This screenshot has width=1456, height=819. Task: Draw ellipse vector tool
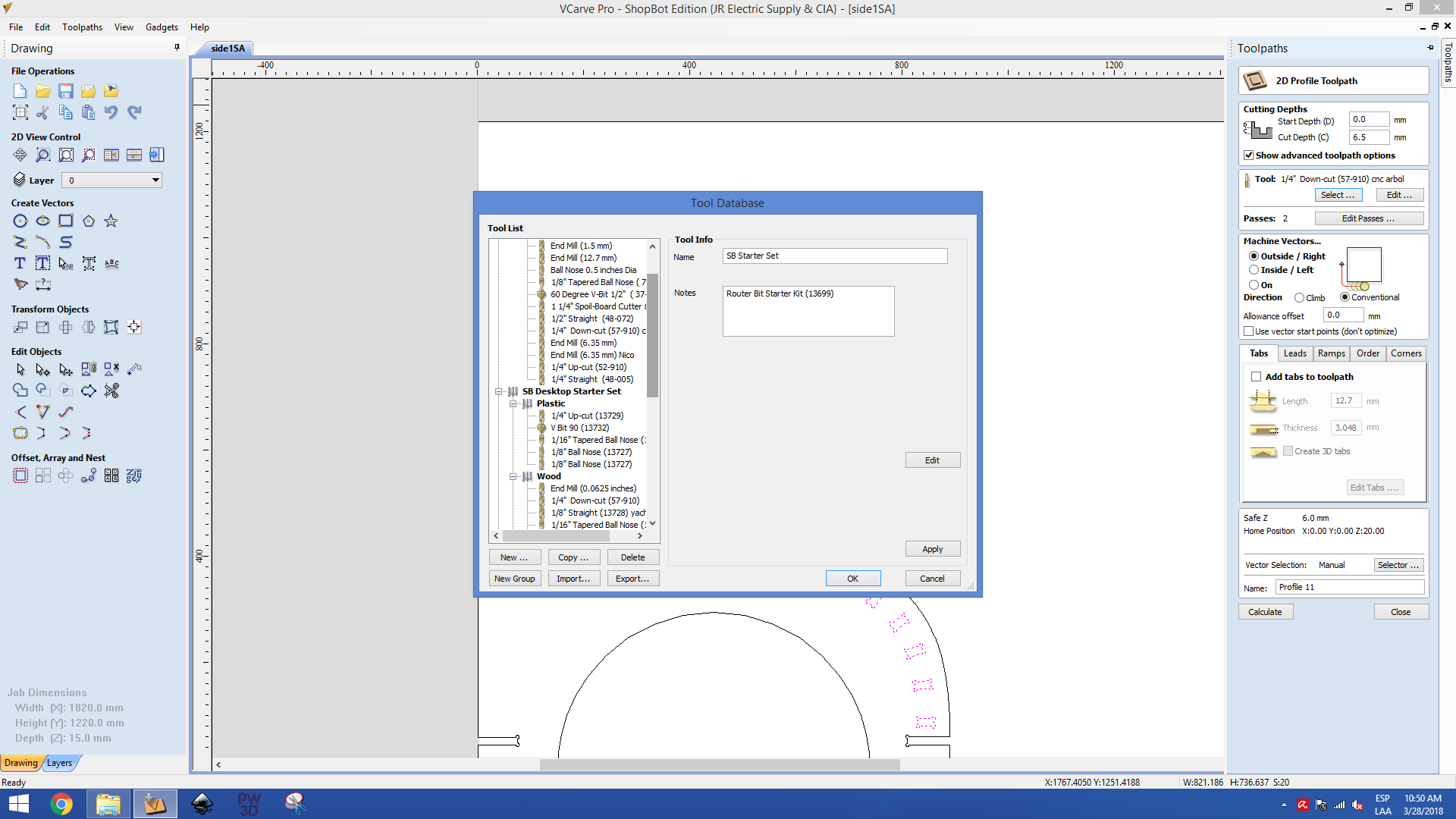43,221
